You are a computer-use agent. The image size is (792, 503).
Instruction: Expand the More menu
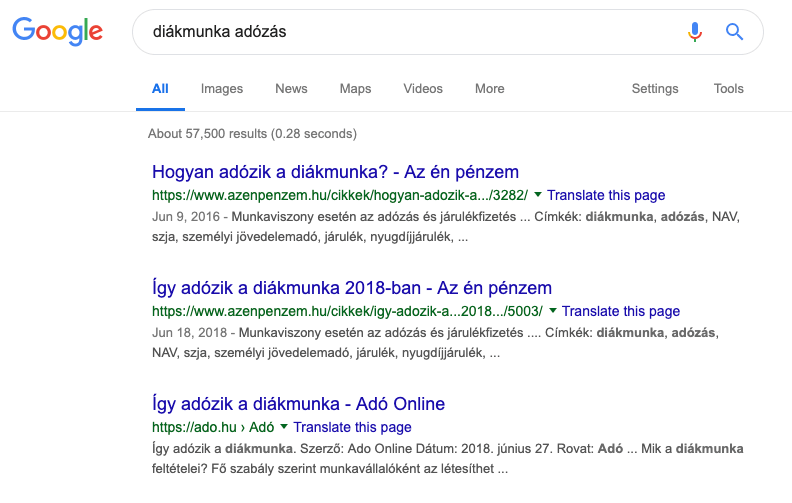click(489, 89)
